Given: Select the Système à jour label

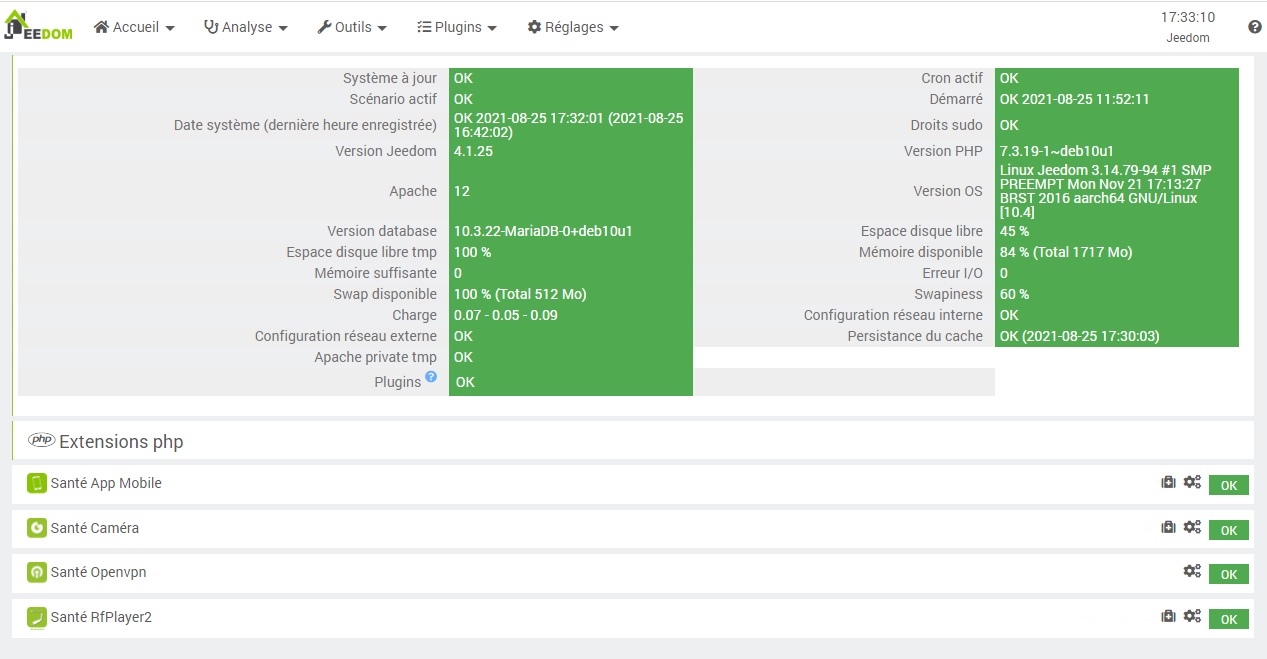Looking at the screenshot, I should point(390,78).
